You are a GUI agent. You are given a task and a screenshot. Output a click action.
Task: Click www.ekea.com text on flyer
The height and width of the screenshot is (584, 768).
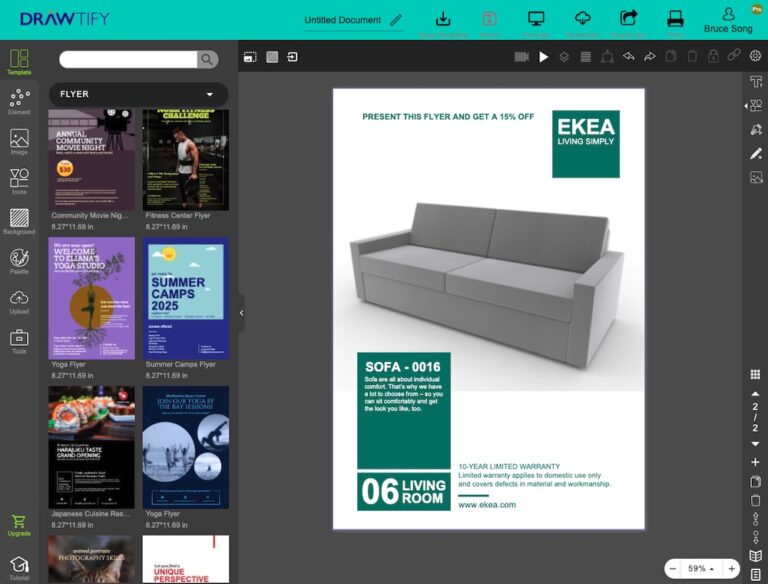(487, 505)
